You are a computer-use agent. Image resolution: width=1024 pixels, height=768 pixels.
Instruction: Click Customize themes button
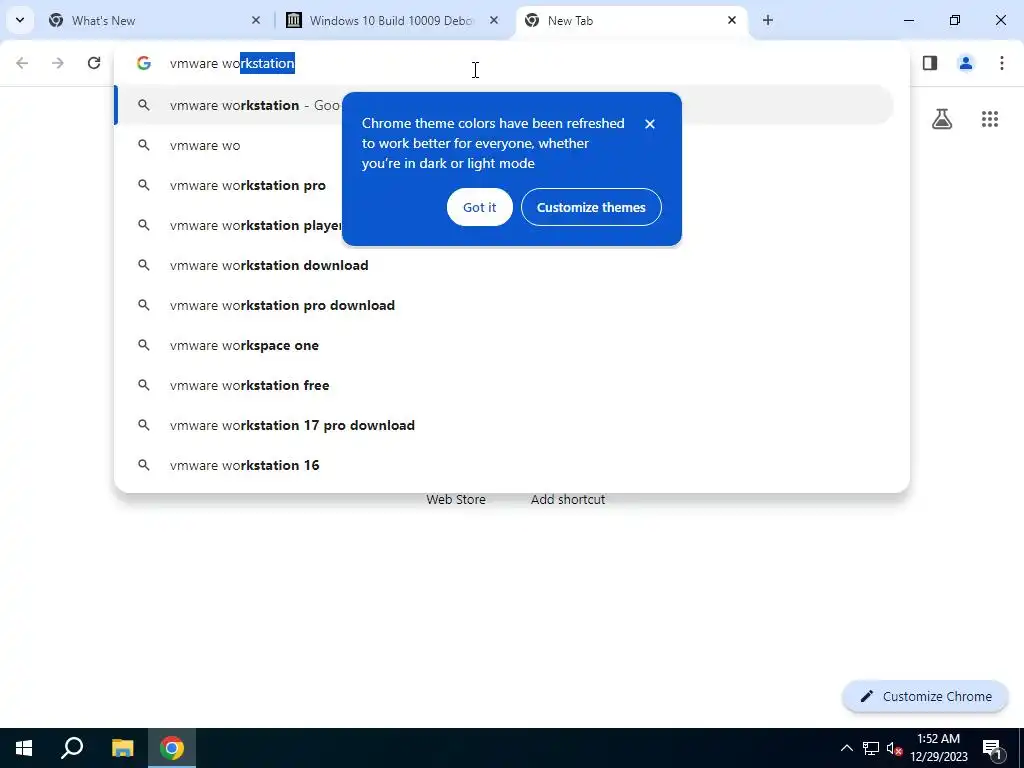coord(591,207)
